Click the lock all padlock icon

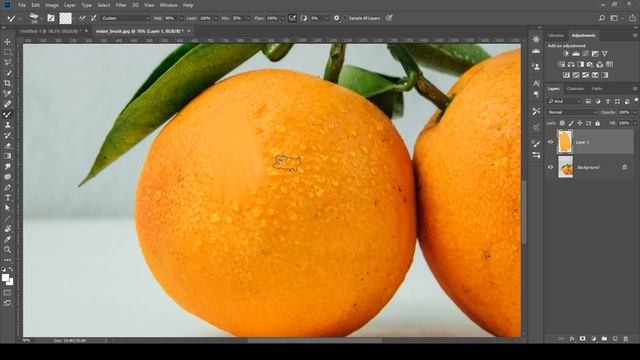(x=598, y=123)
